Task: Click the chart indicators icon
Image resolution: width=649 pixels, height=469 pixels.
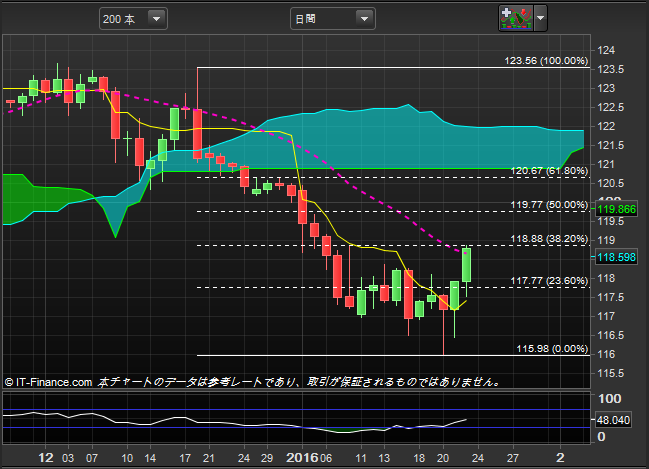Action: 516,18
